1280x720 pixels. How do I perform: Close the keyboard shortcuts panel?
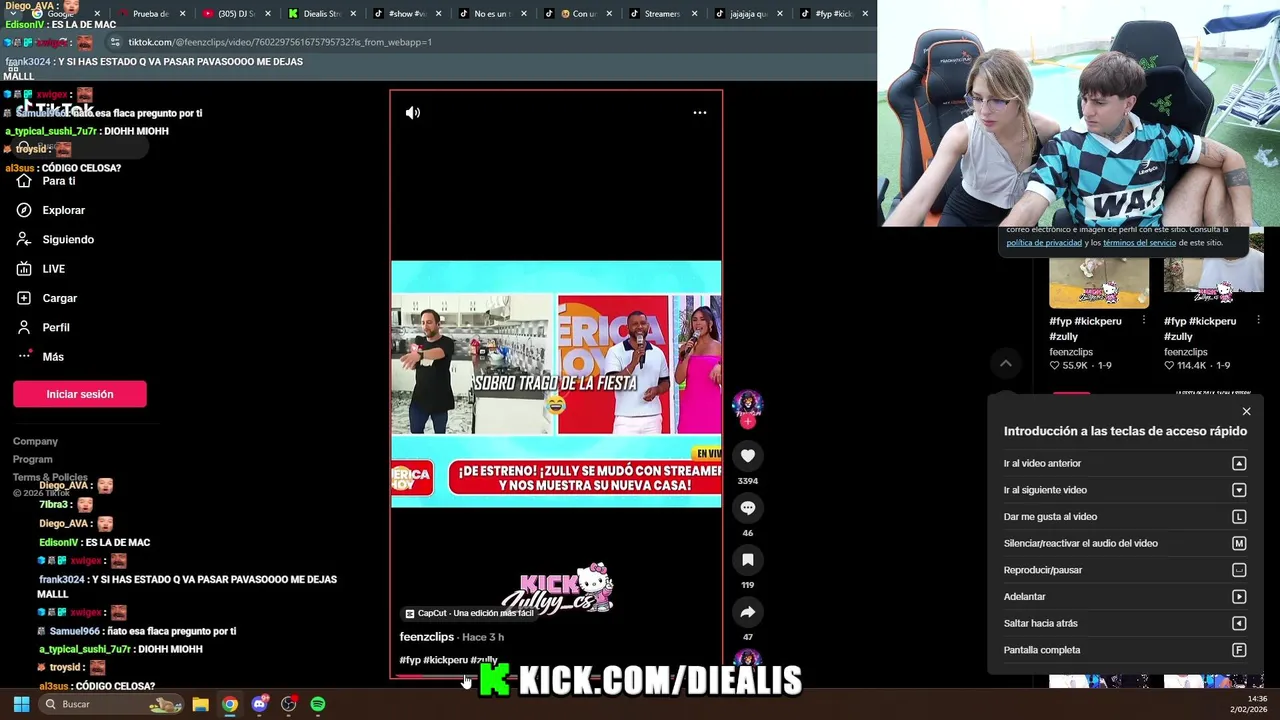pyautogui.click(x=1246, y=412)
